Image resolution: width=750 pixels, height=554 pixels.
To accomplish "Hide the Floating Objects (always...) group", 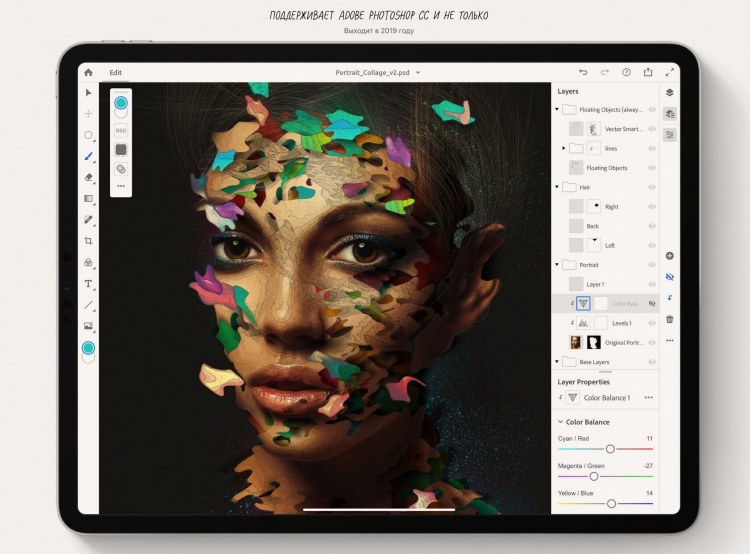I will pos(651,110).
